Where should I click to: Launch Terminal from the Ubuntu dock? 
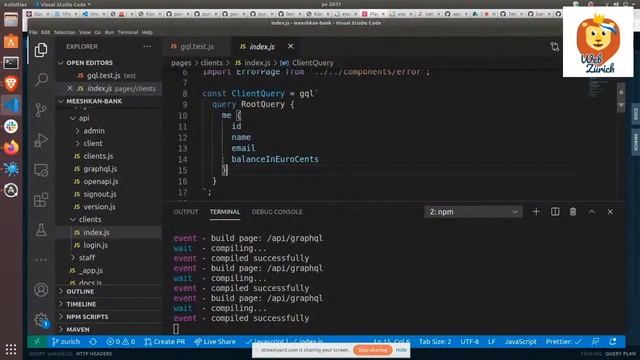[11, 63]
